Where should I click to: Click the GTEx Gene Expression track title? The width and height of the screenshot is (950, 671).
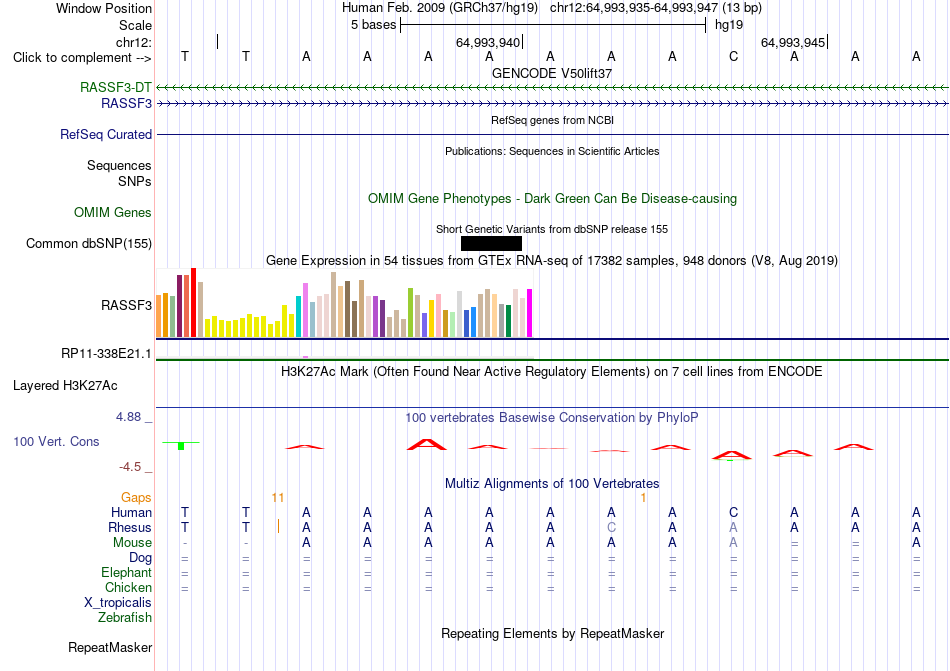pos(552,261)
